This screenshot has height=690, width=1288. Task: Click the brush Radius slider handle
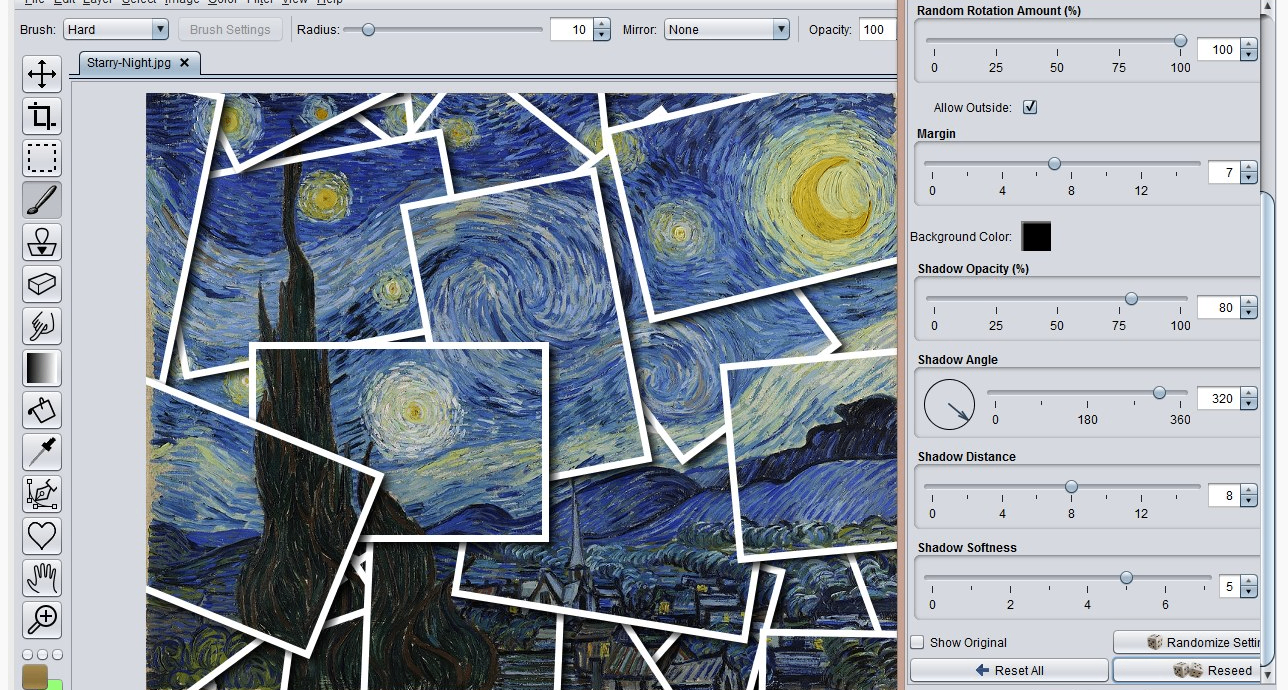coord(368,30)
